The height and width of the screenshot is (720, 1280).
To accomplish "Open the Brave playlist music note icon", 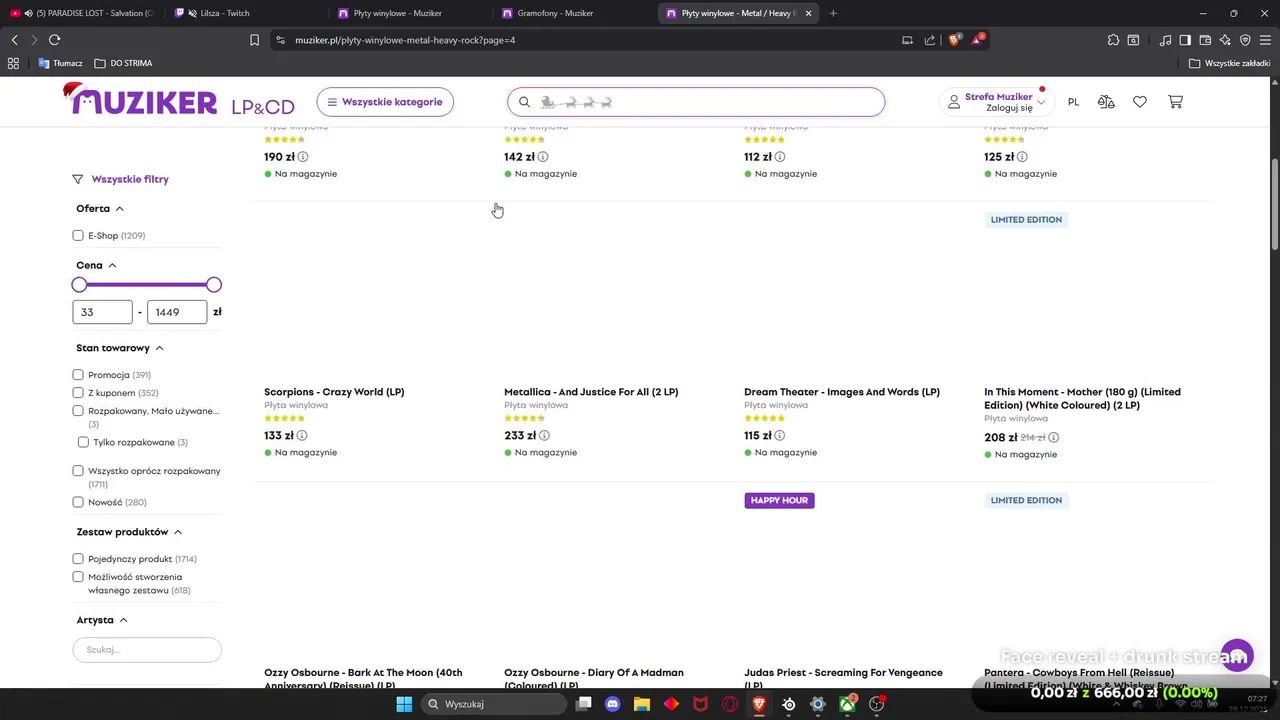I will (1165, 40).
